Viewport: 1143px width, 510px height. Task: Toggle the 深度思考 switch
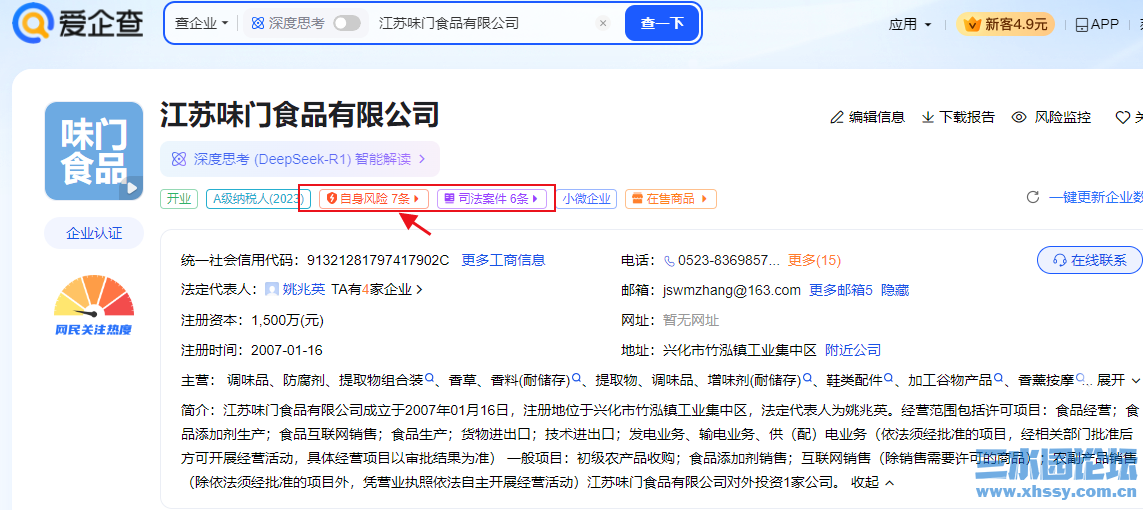(347, 23)
